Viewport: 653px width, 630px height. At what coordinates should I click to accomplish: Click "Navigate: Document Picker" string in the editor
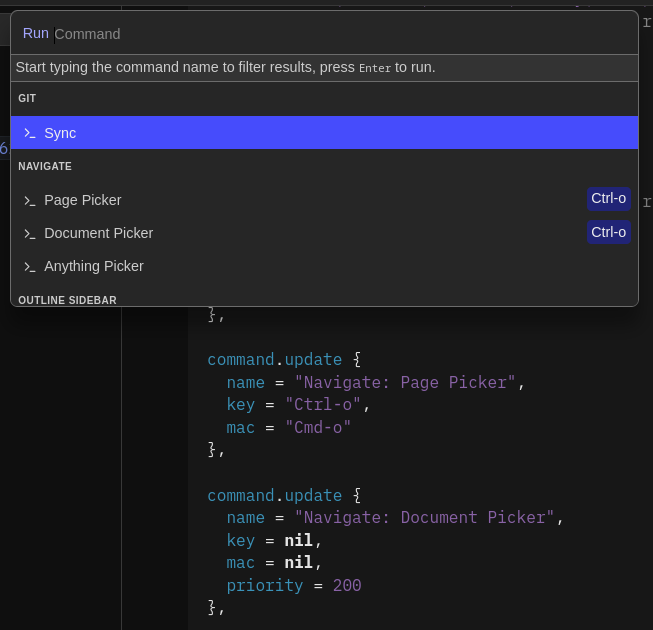(424, 517)
